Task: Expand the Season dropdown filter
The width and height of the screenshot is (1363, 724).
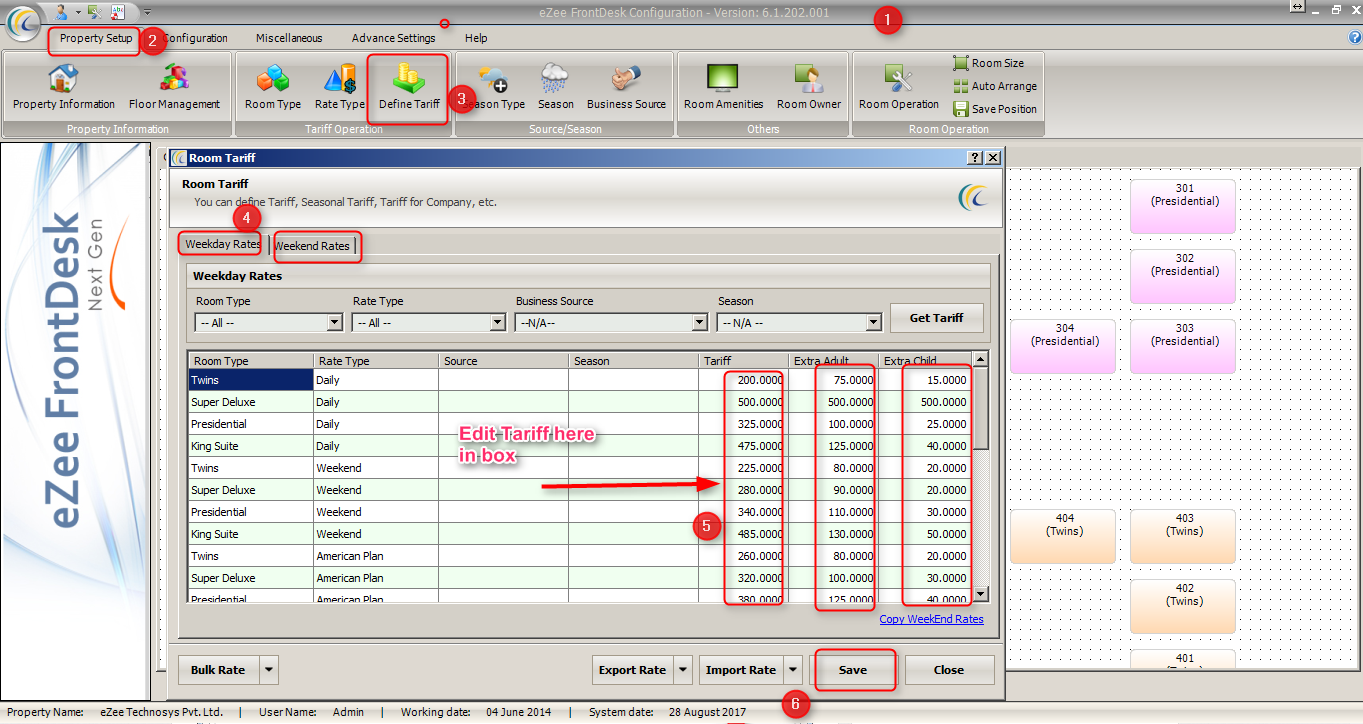Action: [874, 323]
